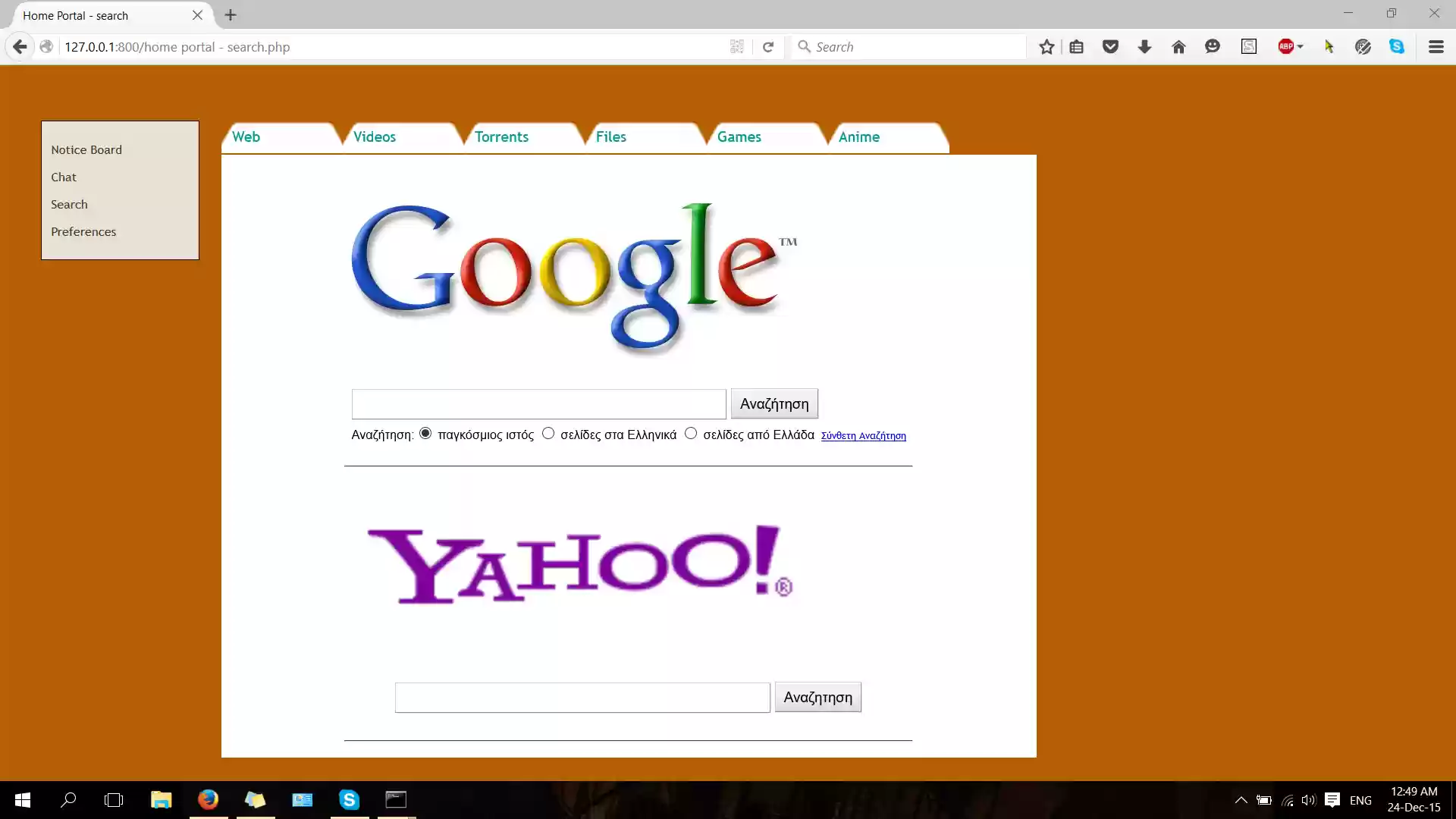Open Skype from the browser toolbar
This screenshot has width=1456, height=819.
pyautogui.click(x=1398, y=46)
